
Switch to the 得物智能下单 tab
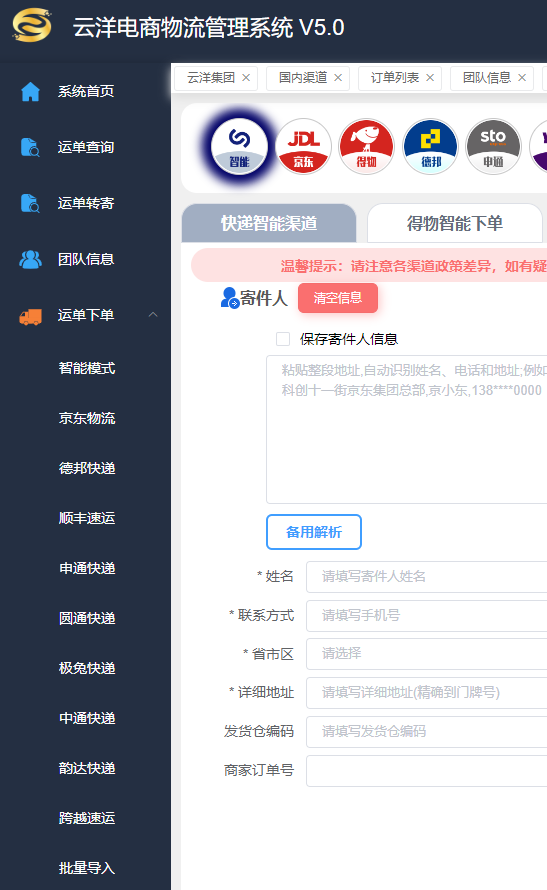455,223
